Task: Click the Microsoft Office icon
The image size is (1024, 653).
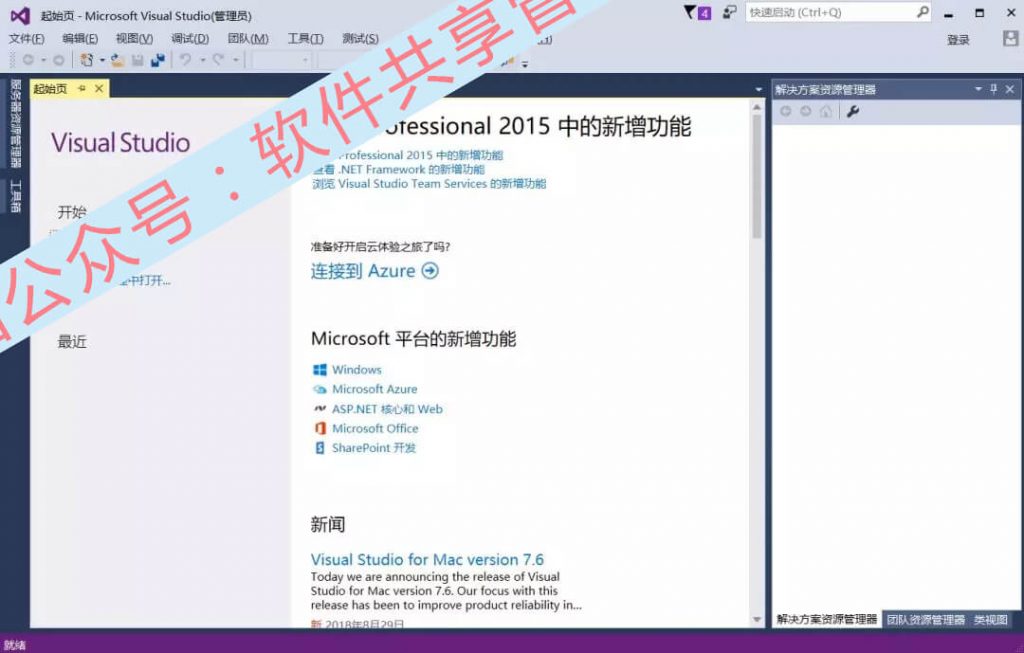Action: click(319, 428)
